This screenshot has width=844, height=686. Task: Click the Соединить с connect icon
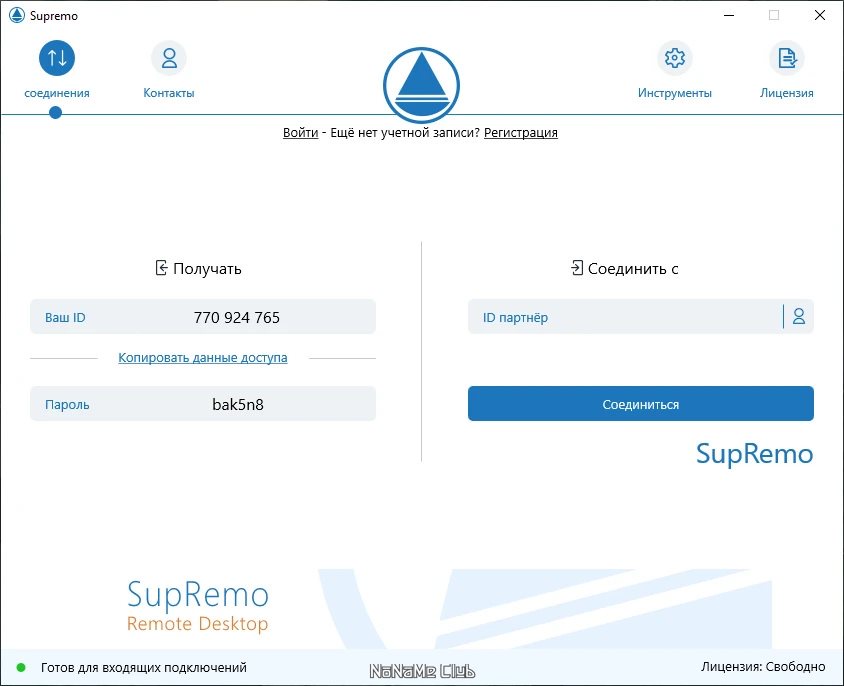tap(576, 268)
